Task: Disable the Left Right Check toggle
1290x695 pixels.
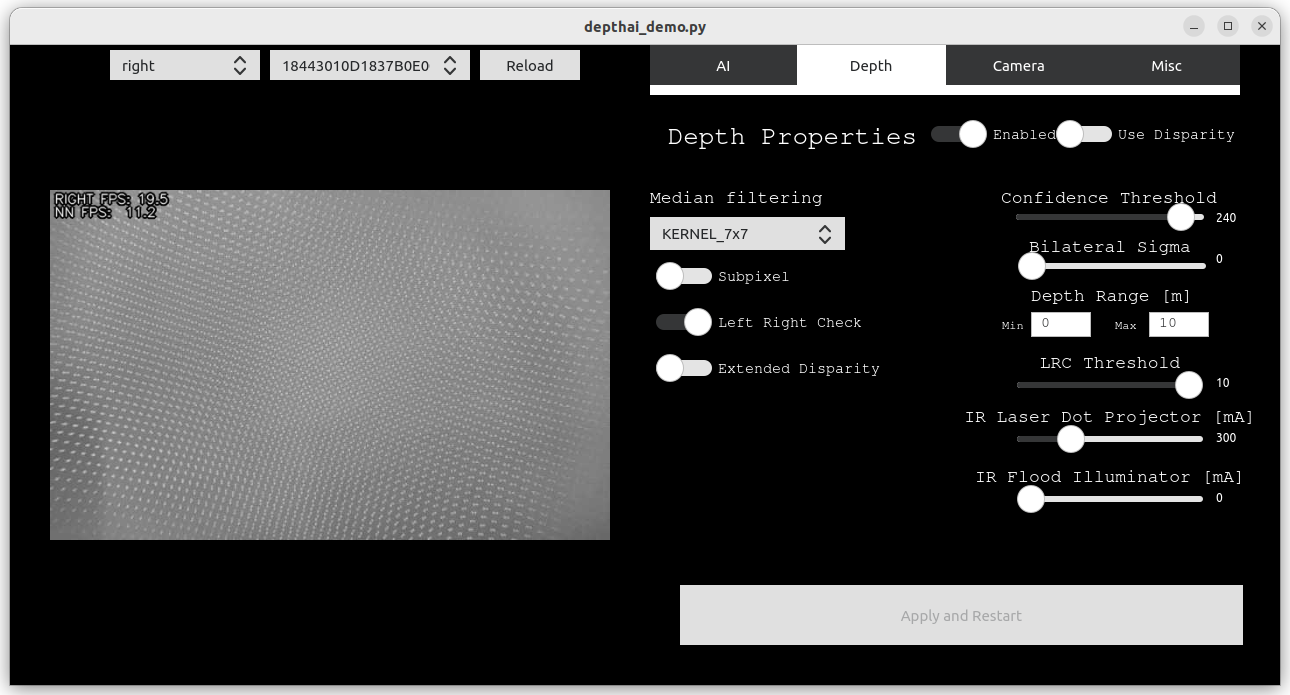Action: [x=684, y=322]
